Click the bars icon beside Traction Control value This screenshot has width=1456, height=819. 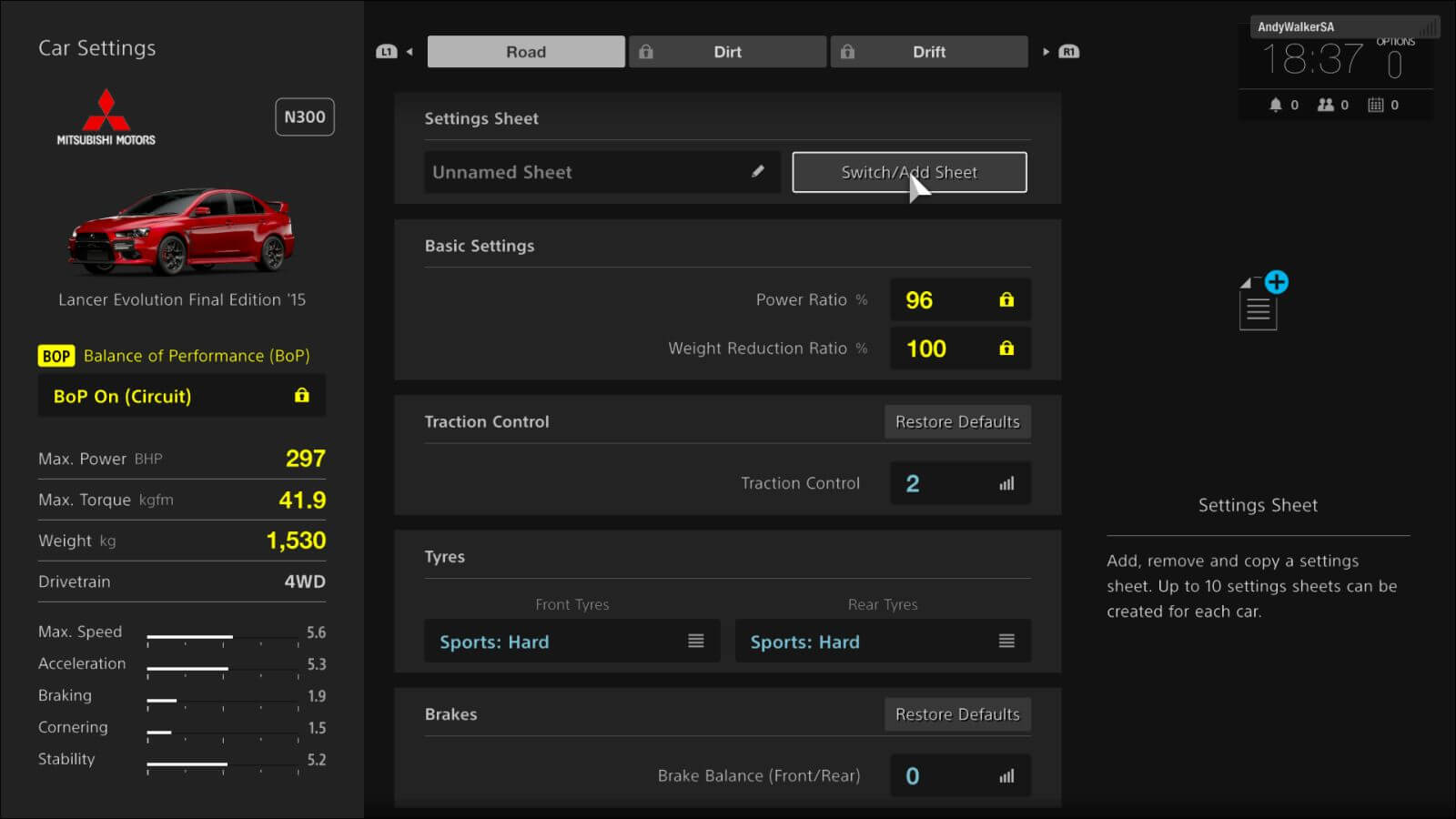(1006, 483)
